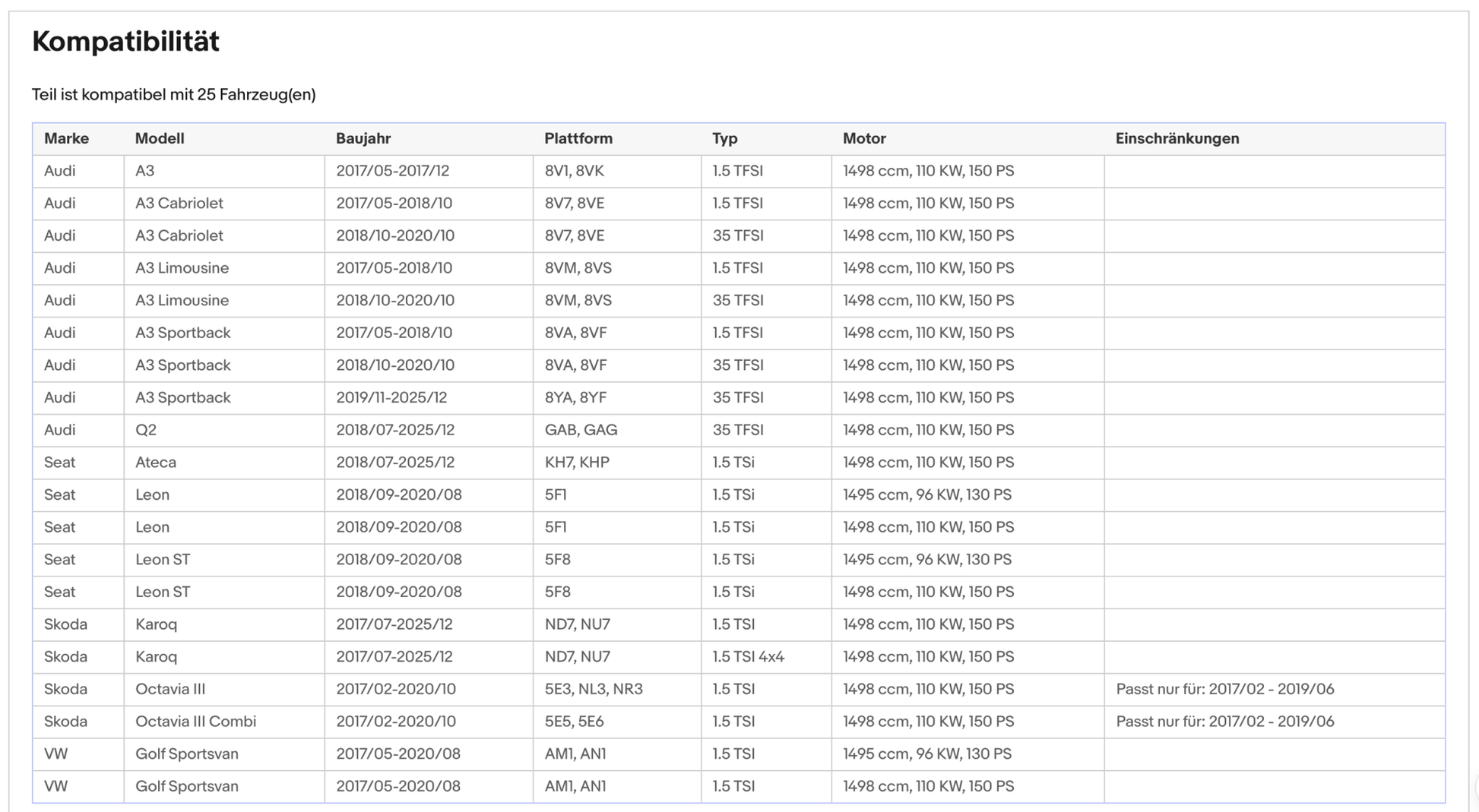The image size is (1479, 812).
Task: Click the restriction note in Octavia III Combi row
Action: [x=1225, y=722]
